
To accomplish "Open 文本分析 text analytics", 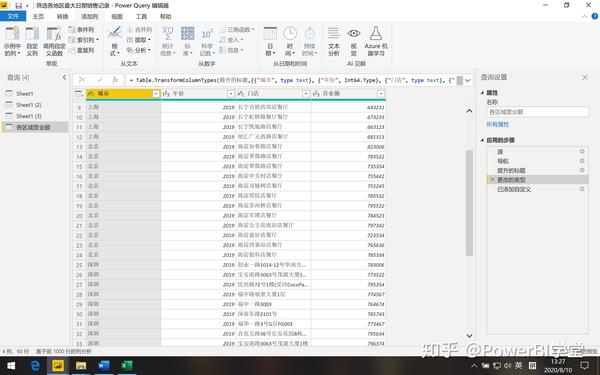I will tap(334, 41).
